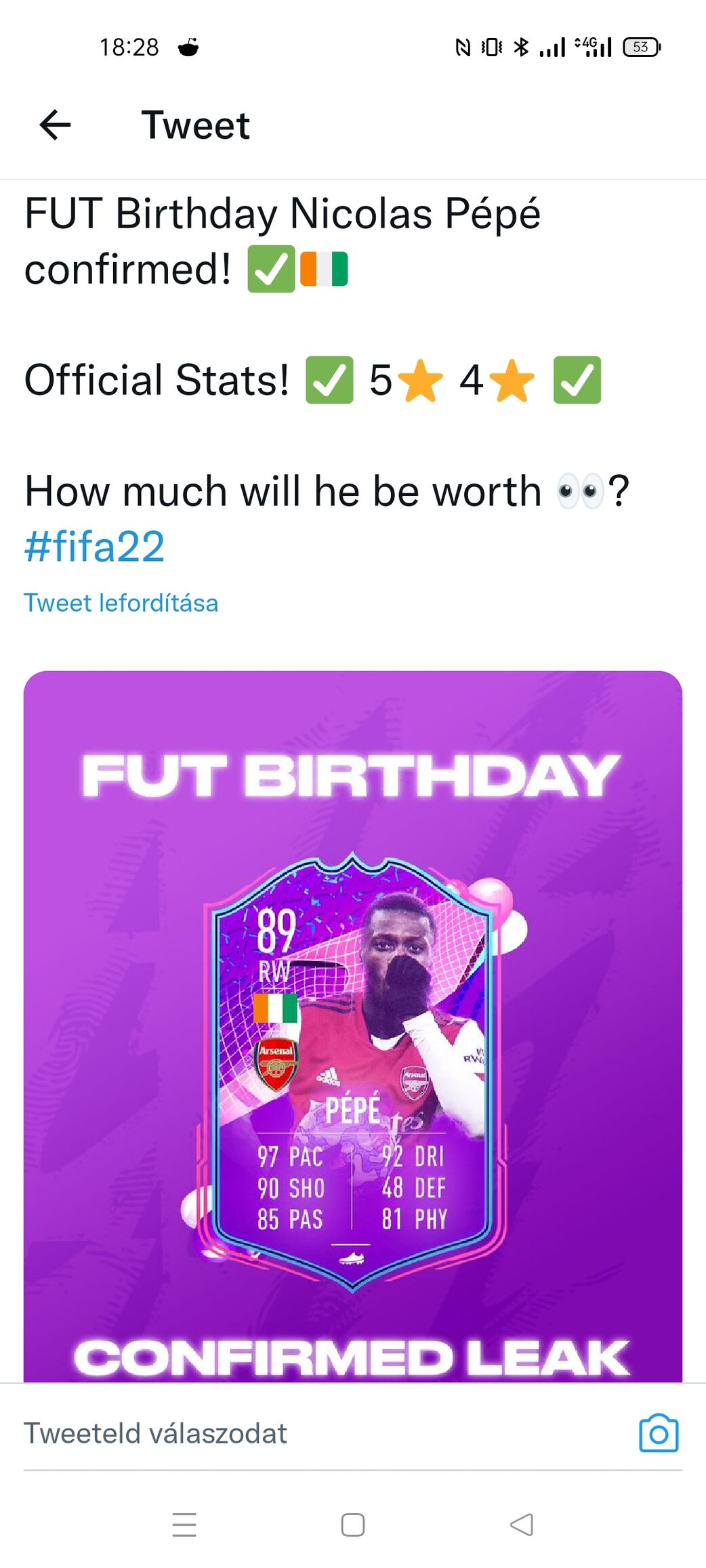
Task: Open the camera icon in reply bar
Action: [x=658, y=1433]
